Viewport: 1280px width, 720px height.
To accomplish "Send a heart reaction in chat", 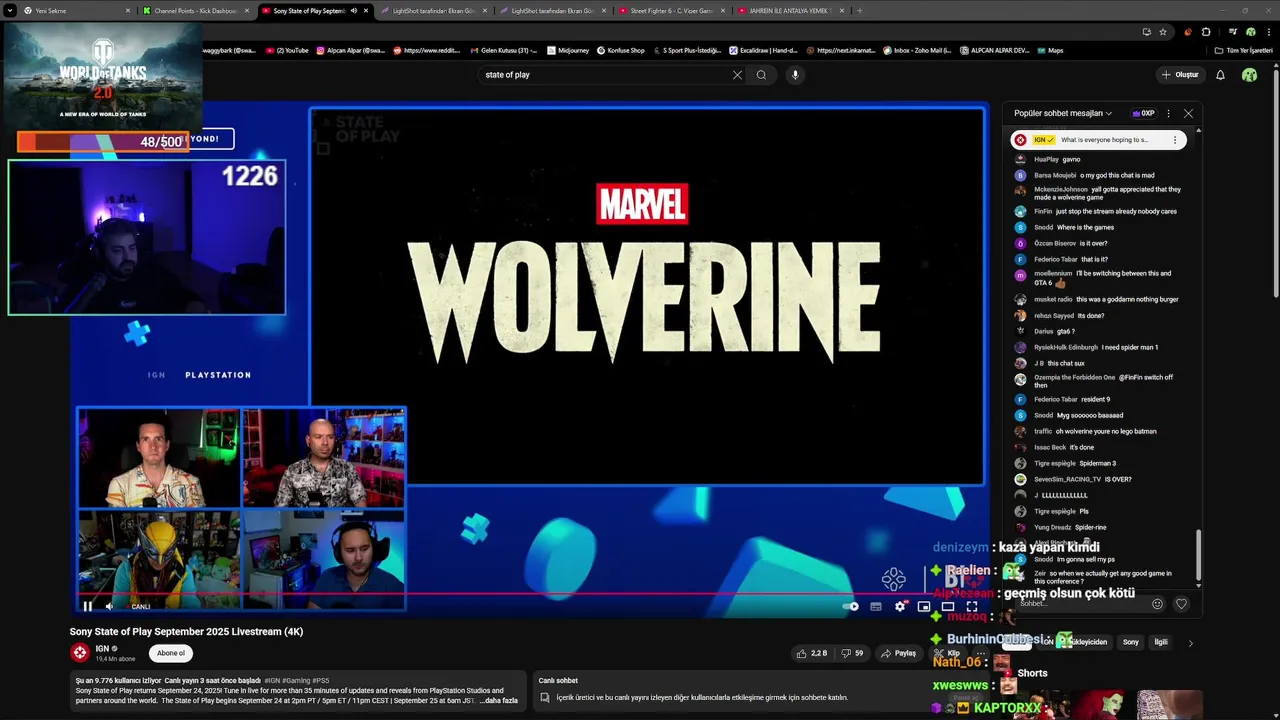I will pyautogui.click(x=1181, y=604).
